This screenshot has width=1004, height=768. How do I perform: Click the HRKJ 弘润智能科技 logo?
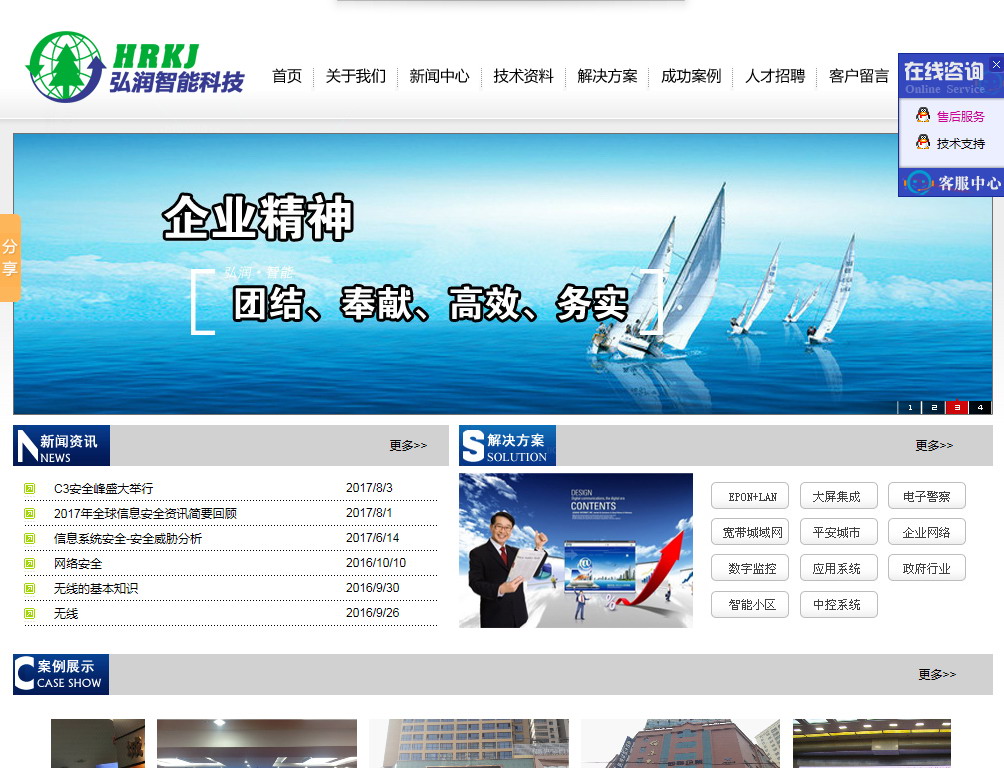[135, 67]
